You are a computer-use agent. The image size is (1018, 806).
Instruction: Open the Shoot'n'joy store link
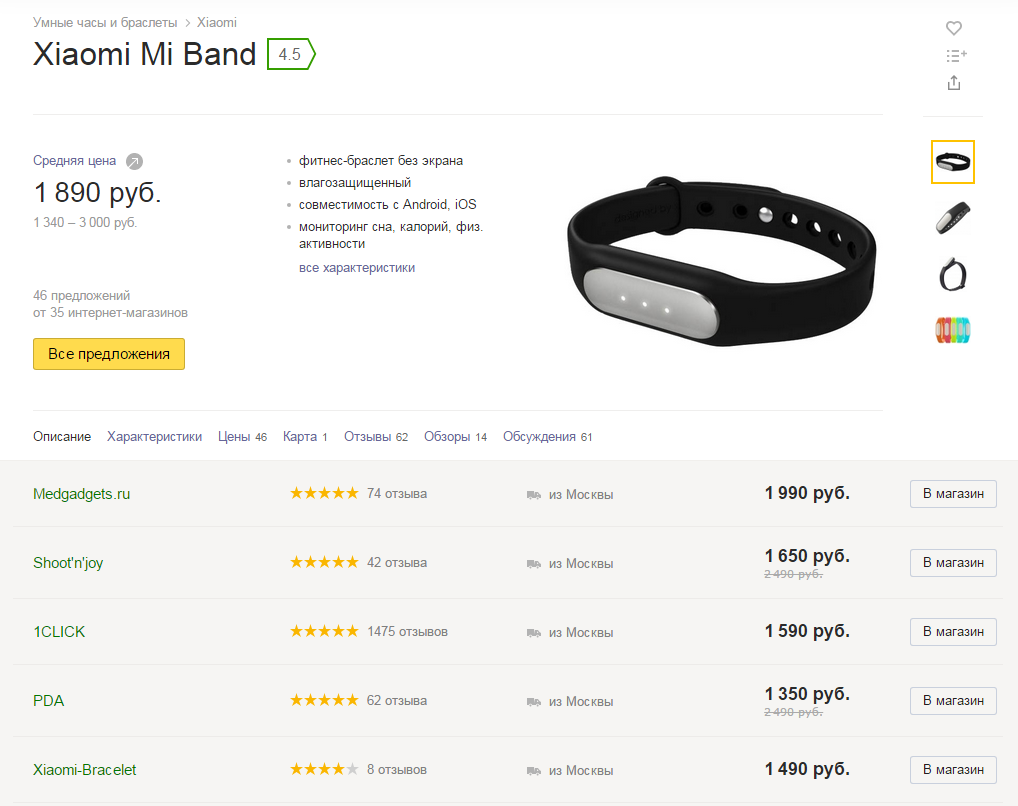68,563
